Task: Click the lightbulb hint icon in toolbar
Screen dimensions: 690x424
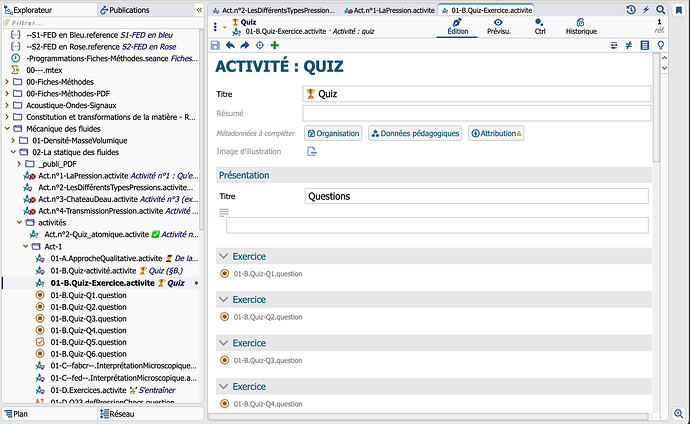Action: point(661,45)
